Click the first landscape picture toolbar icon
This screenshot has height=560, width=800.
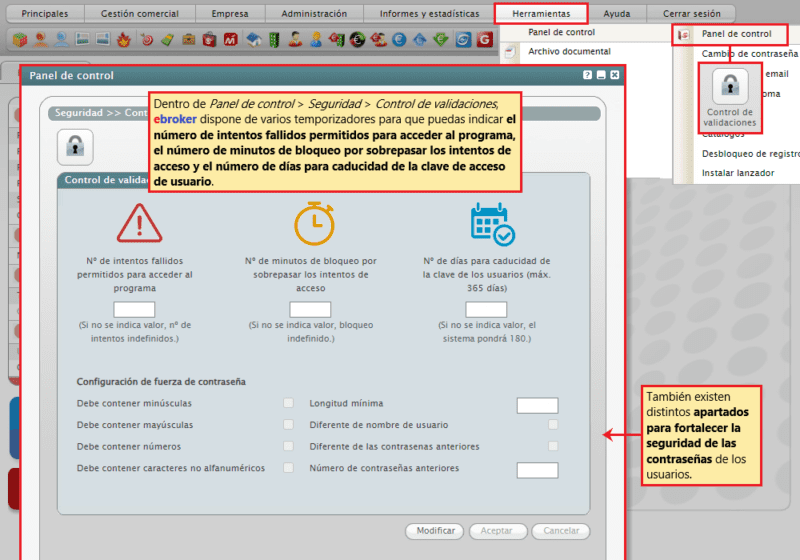click(x=82, y=39)
